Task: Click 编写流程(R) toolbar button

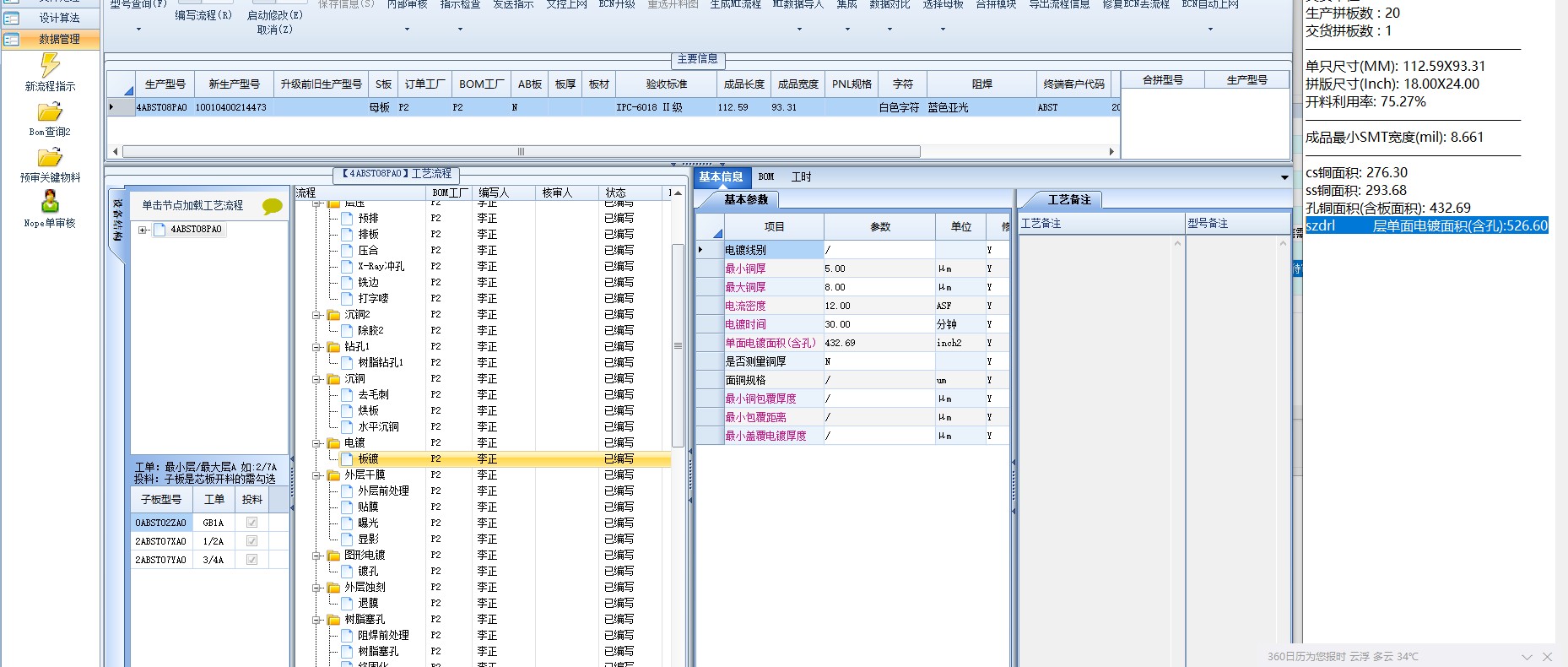Action: click(x=203, y=15)
